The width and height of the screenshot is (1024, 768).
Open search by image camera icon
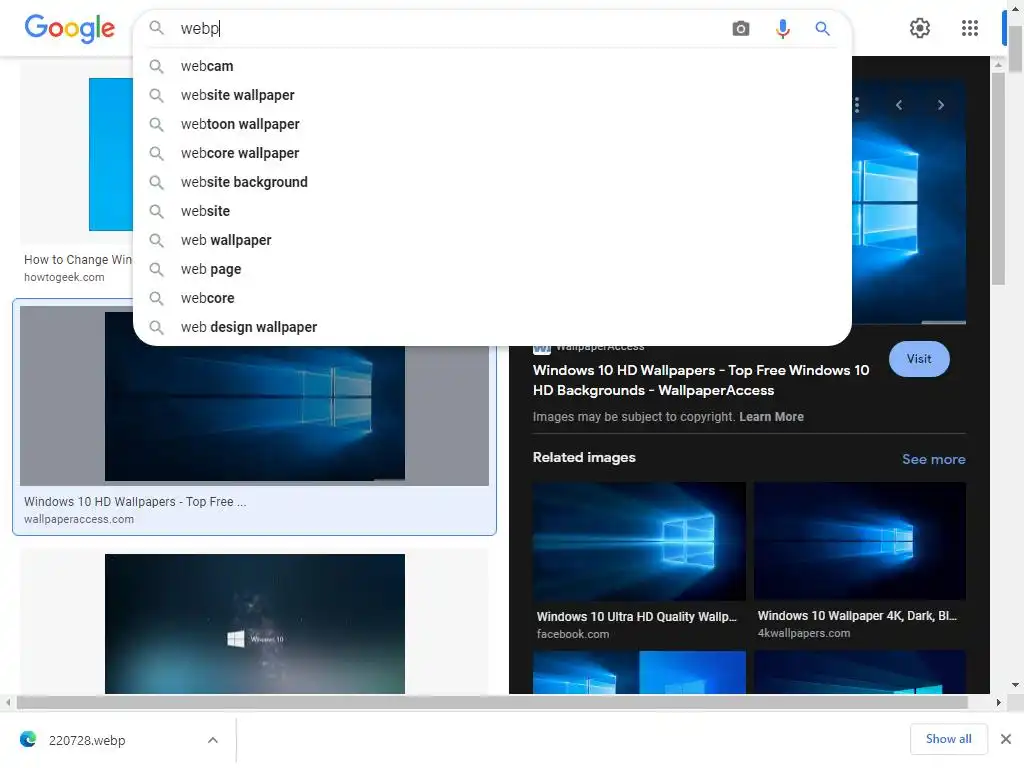pos(741,29)
